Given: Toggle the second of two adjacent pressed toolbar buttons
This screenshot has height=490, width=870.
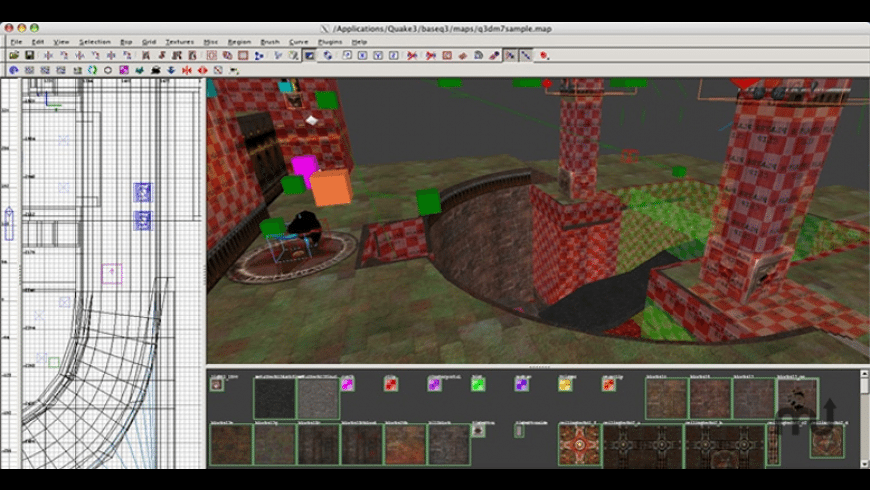Looking at the screenshot, I should pyautogui.click(x=525, y=56).
